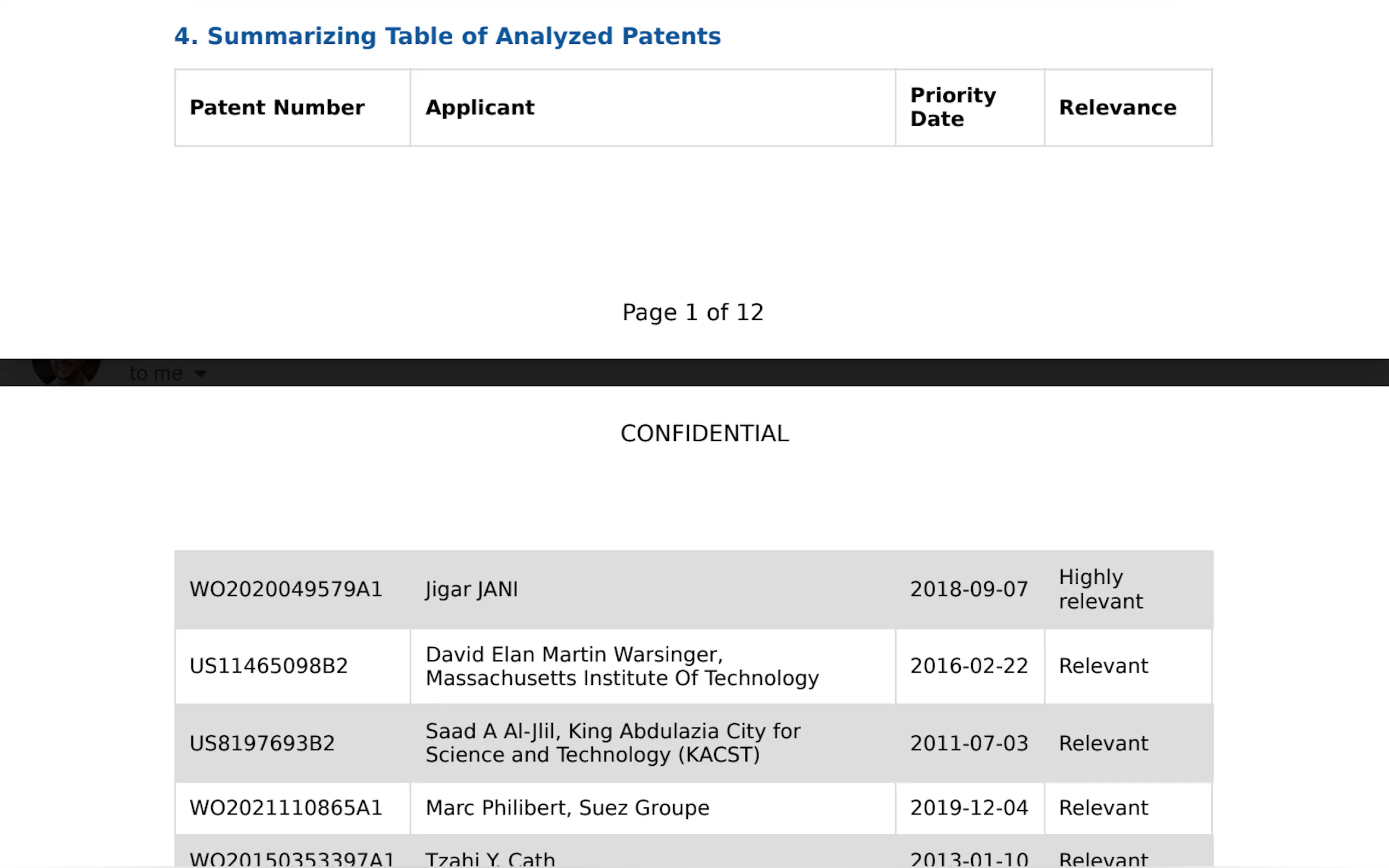The width and height of the screenshot is (1389, 868).
Task: Expand the 'to me' recipient dropdown arrow
Action: pyautogui.click(x=200, y=374)
